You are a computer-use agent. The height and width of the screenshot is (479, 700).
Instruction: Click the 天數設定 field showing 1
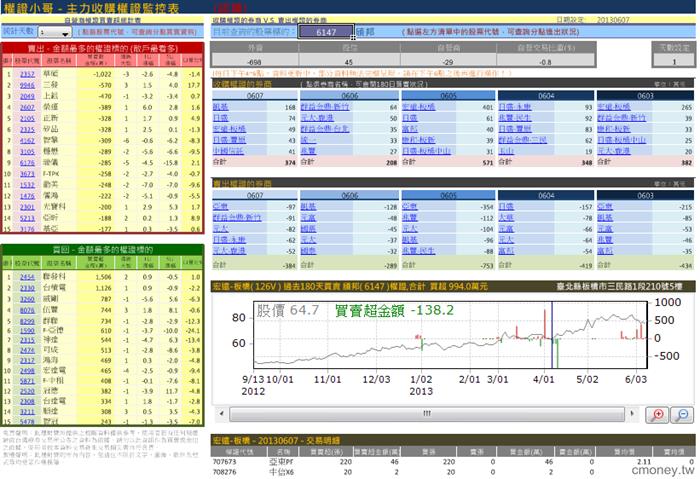coord(674,62)
